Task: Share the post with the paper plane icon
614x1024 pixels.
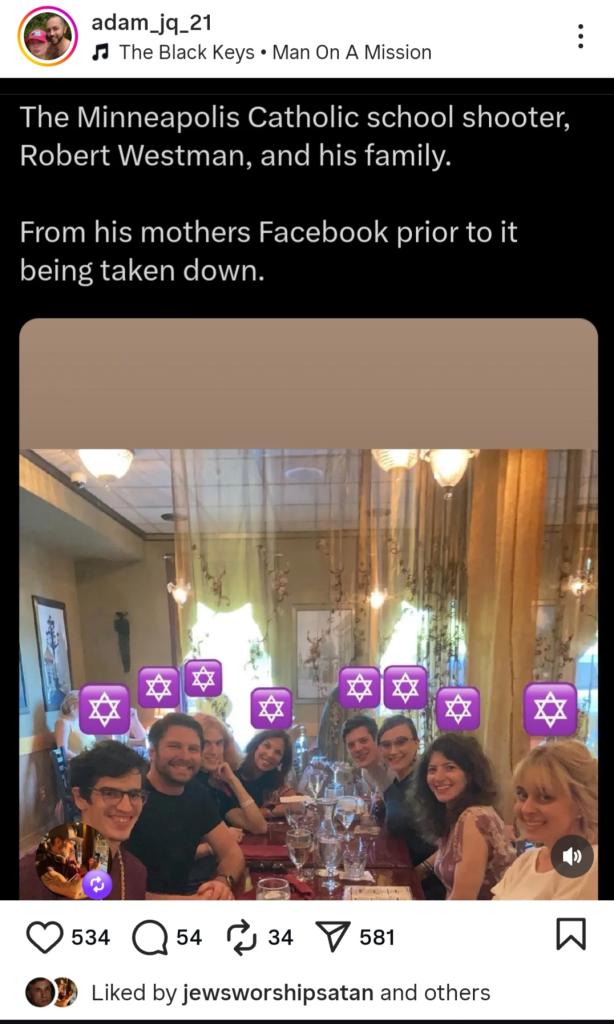Action: [x=332, y=937]
